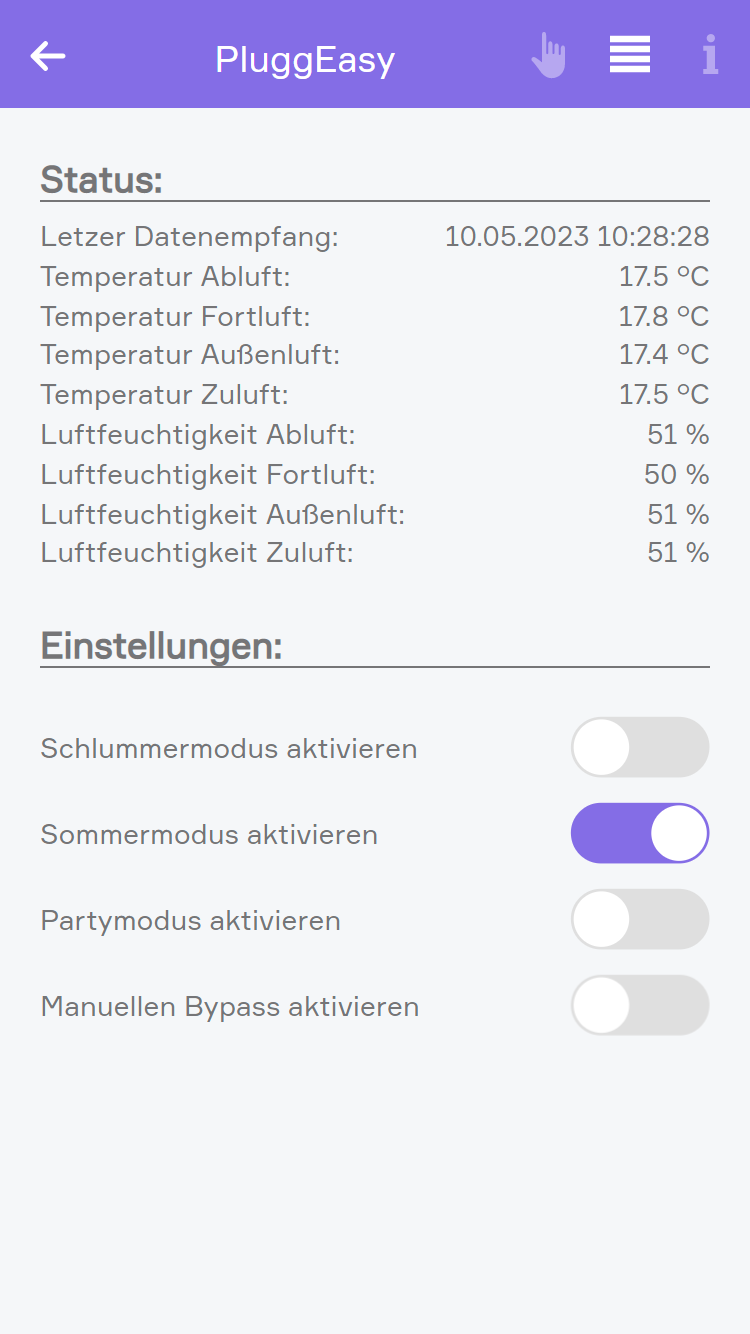The height and width of the screenshot is (1334, 750).
Task: Click the Einstellungen section heading
Action: tap(161, 646)
